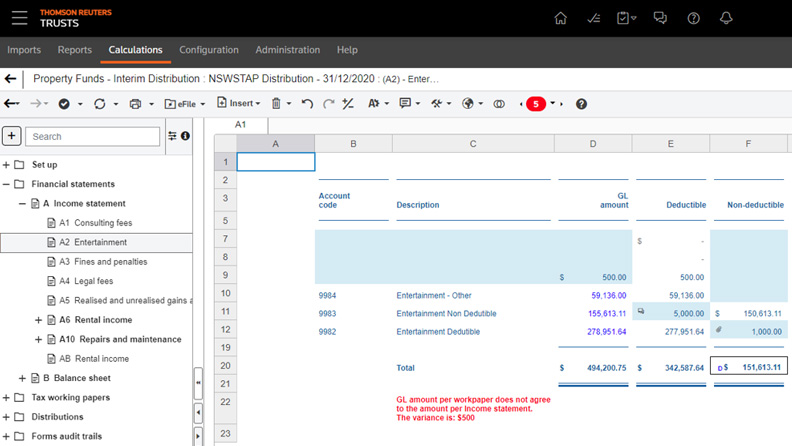This screenshot has height=446, width=792.
Task: Open the Insert dropdown menu
Action: point(239,103)
